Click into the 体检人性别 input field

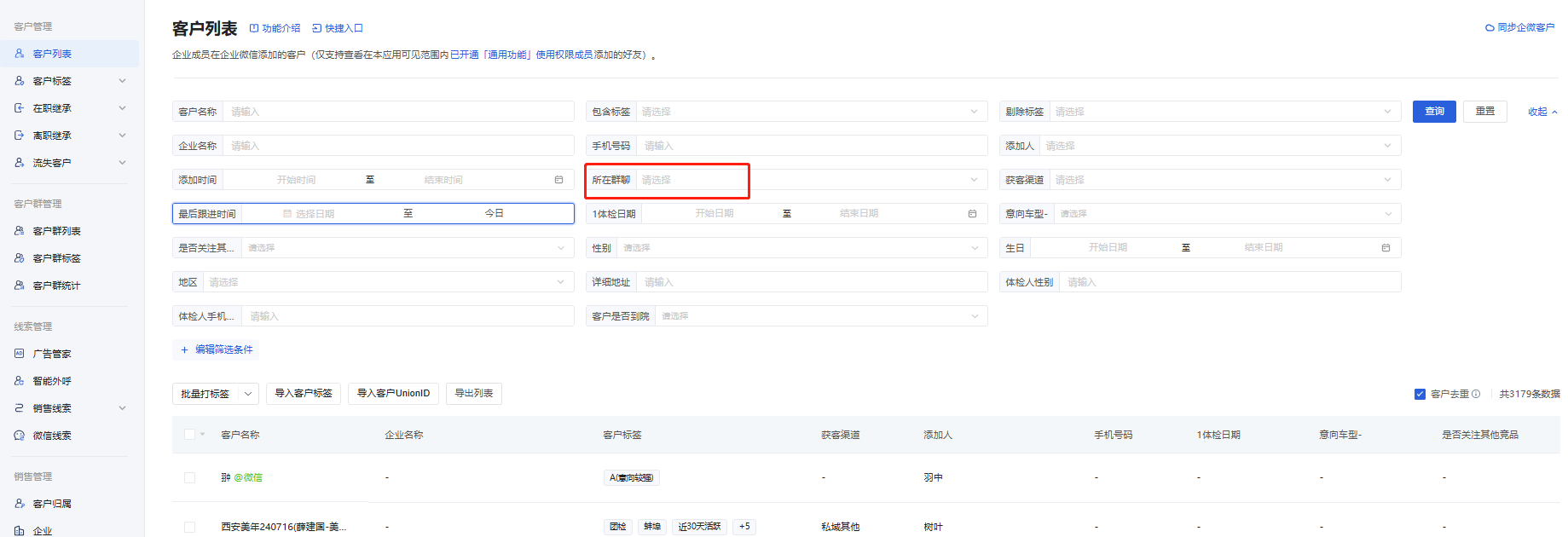click(1230, 282)
